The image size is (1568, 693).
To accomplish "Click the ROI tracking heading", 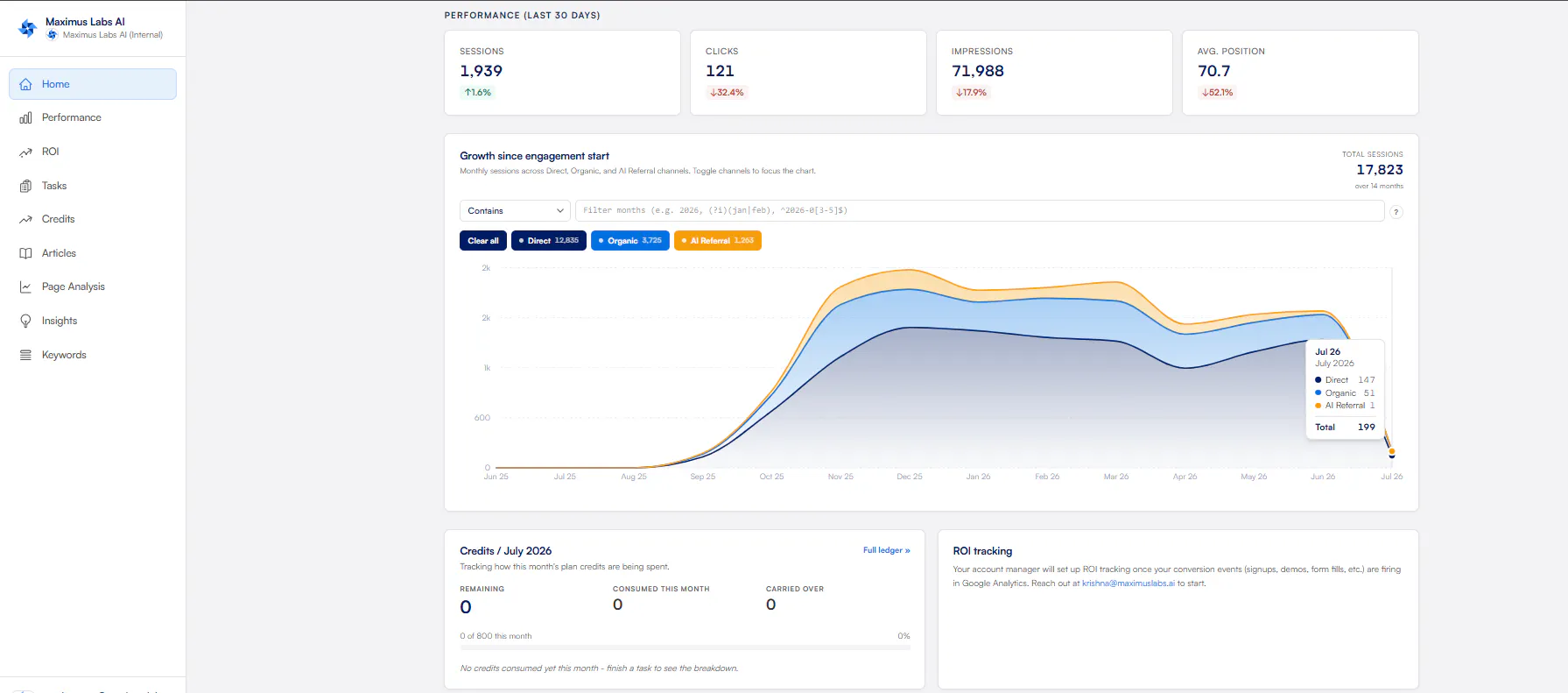I will coord(982,551).
